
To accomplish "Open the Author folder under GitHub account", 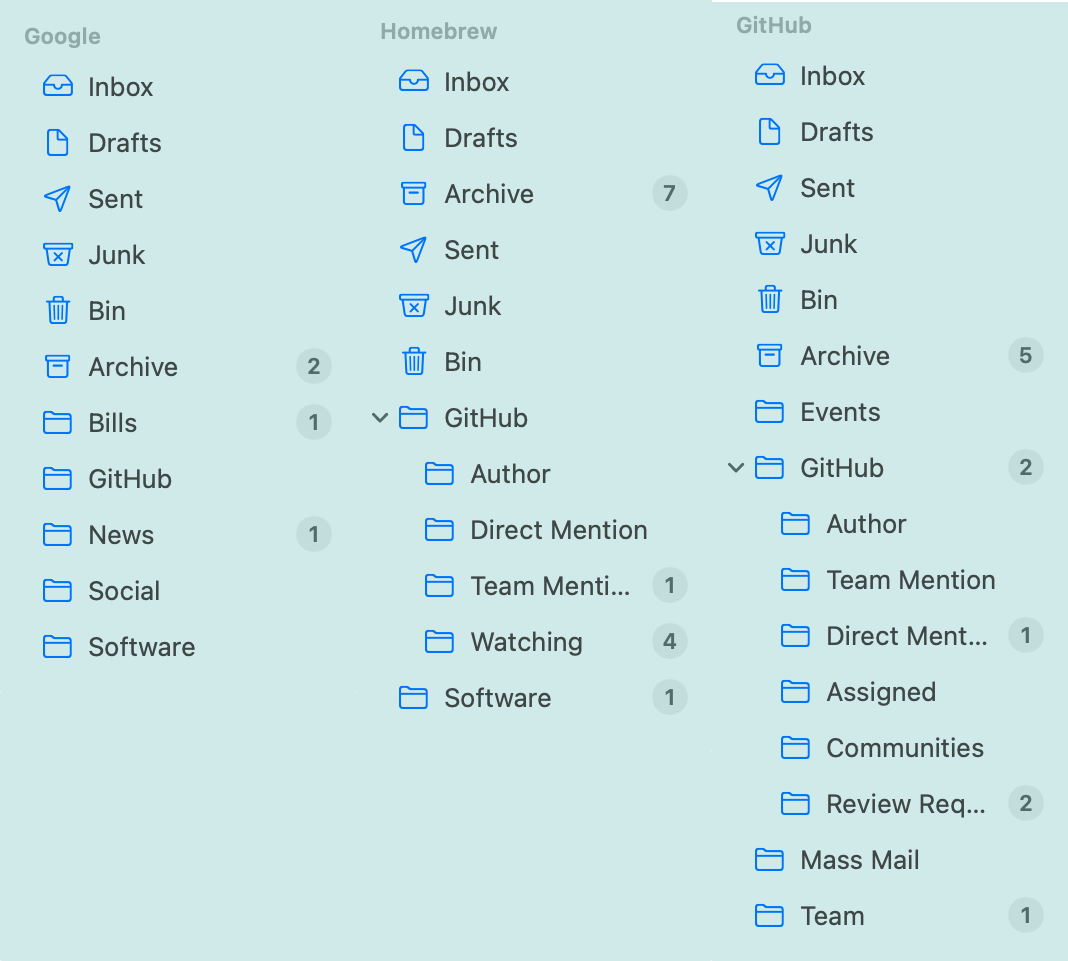I will coord(866,524).
